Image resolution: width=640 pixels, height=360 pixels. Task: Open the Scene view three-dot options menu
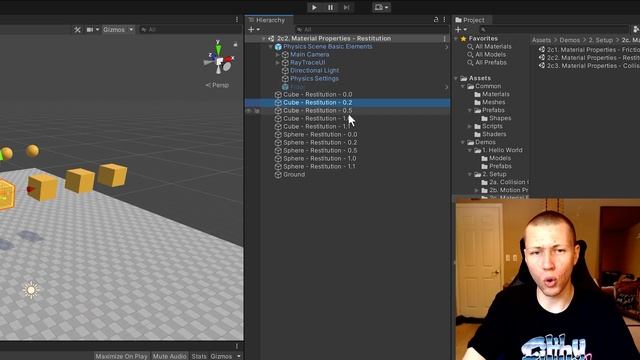tap(237, 20)
